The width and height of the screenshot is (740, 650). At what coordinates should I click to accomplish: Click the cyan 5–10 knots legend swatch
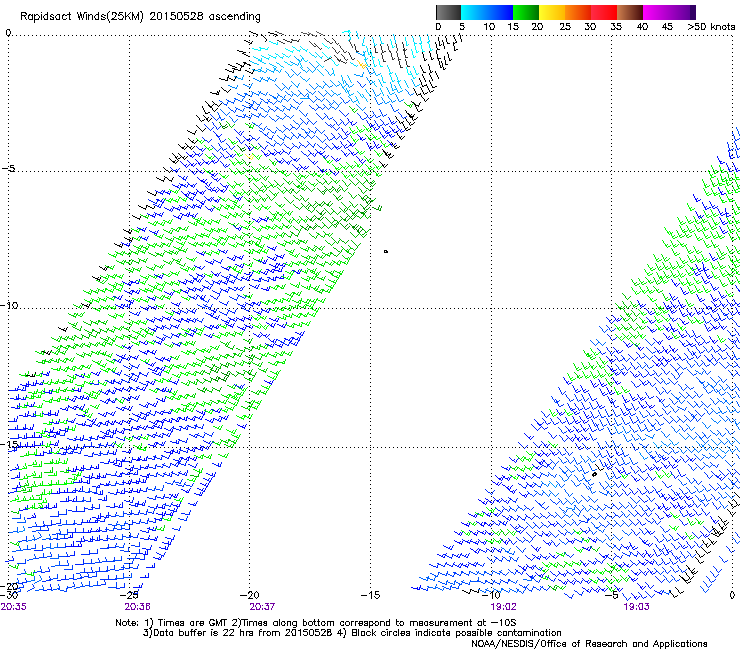(473, 12)
